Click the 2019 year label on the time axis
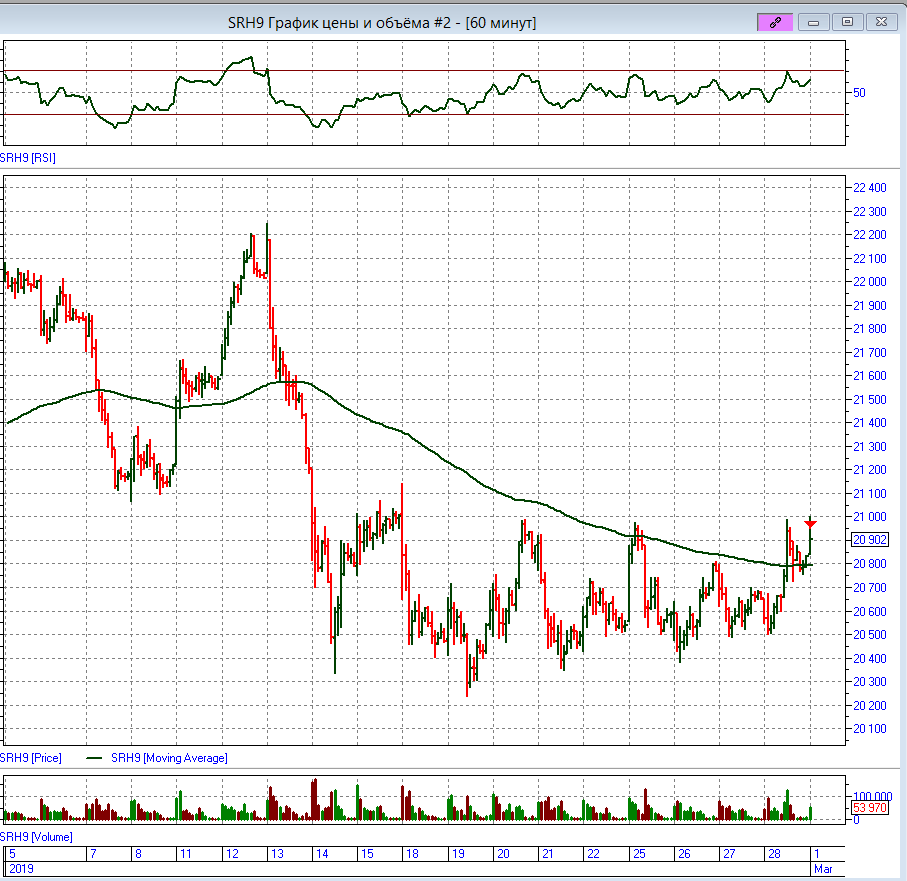 pos(21,869)
